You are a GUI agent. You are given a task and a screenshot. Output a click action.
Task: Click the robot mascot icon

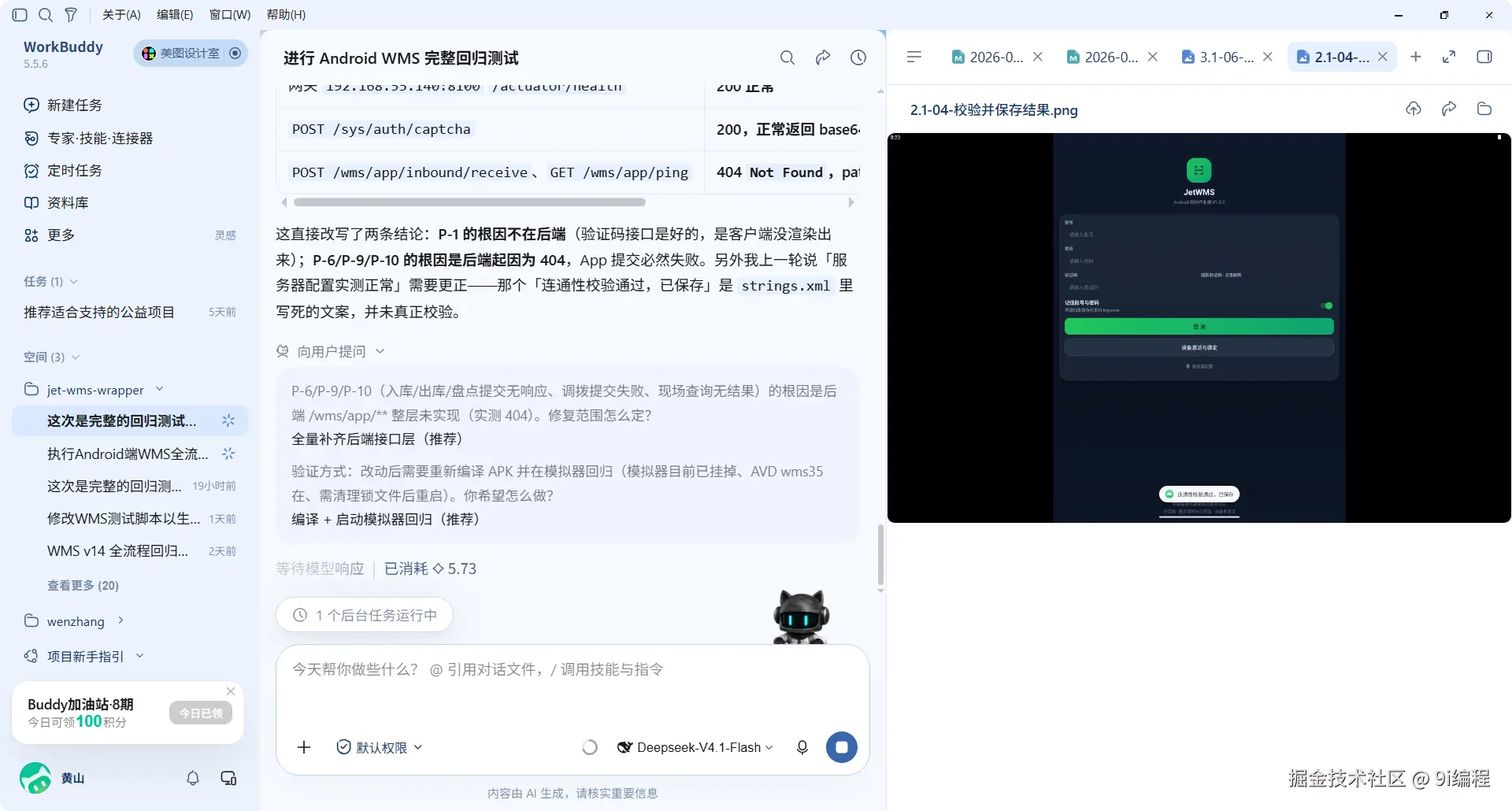[801, 617]
